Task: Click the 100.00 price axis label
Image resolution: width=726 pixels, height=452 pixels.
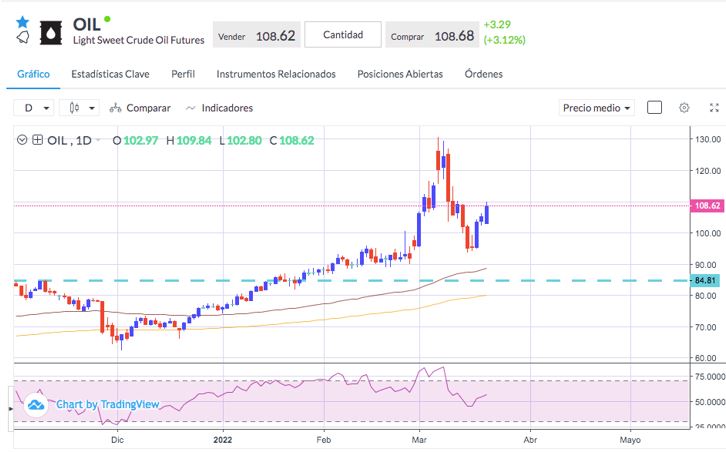Action: point(708,233)
